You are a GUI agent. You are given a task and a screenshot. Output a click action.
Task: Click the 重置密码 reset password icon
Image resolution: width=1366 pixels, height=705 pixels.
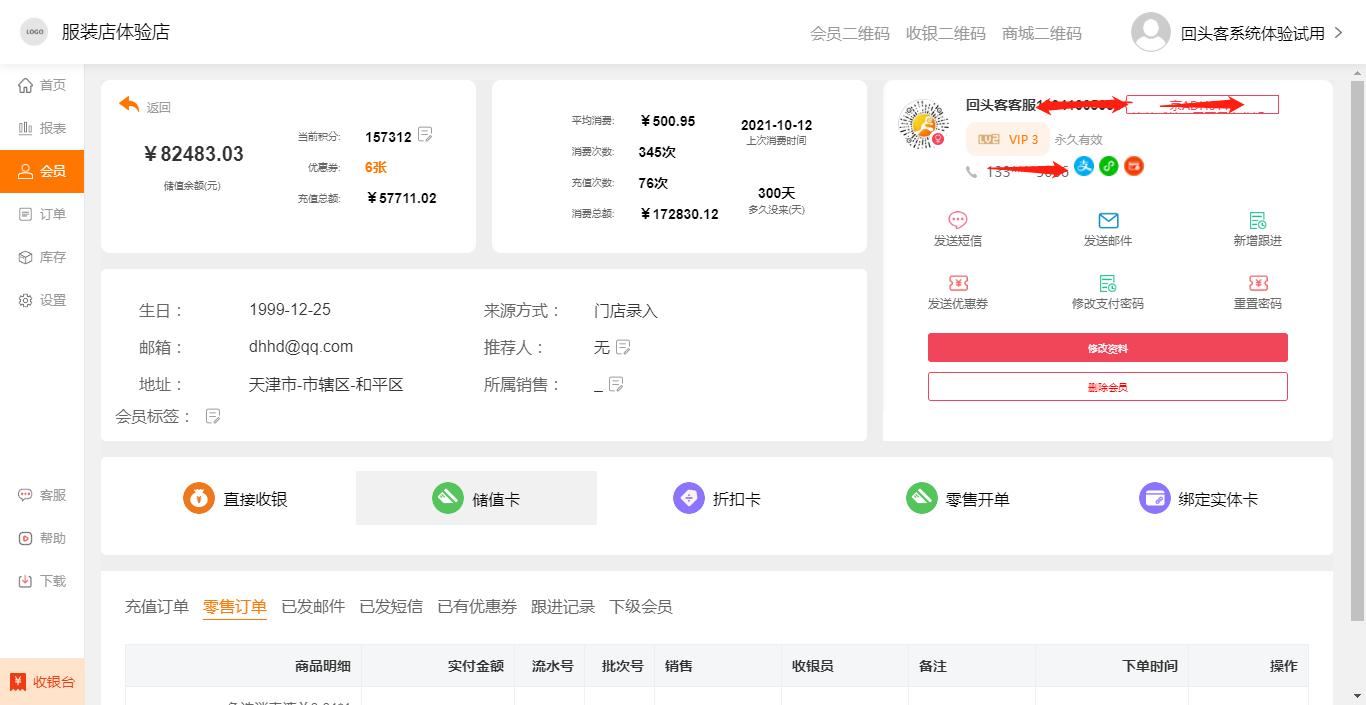[1256, 291]
